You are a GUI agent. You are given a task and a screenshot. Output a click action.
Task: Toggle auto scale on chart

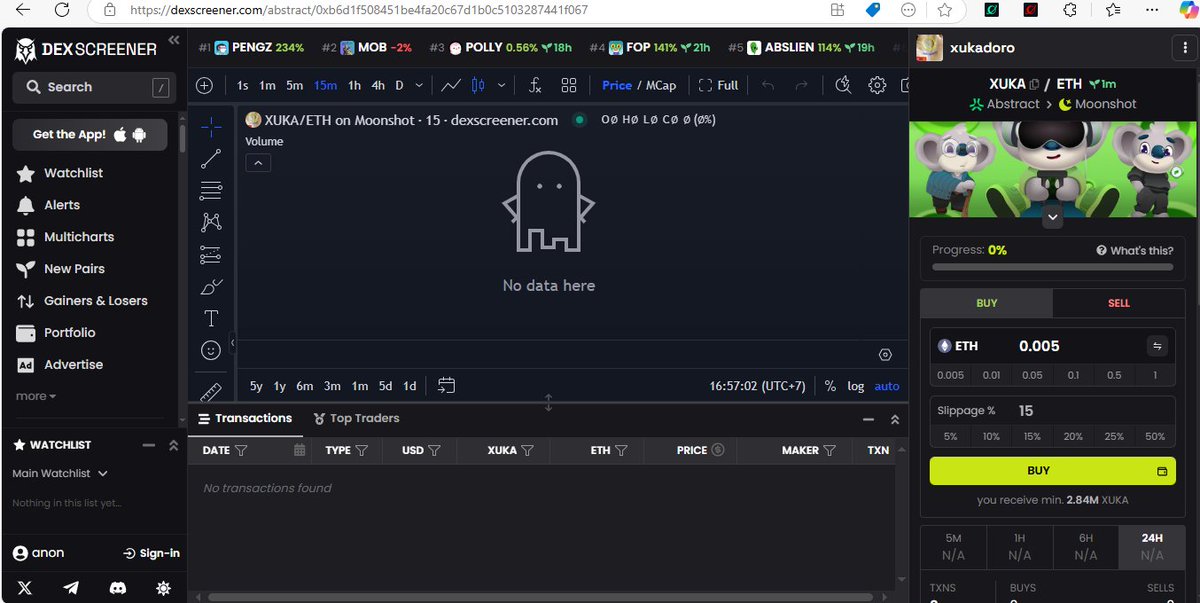point(887,386)
